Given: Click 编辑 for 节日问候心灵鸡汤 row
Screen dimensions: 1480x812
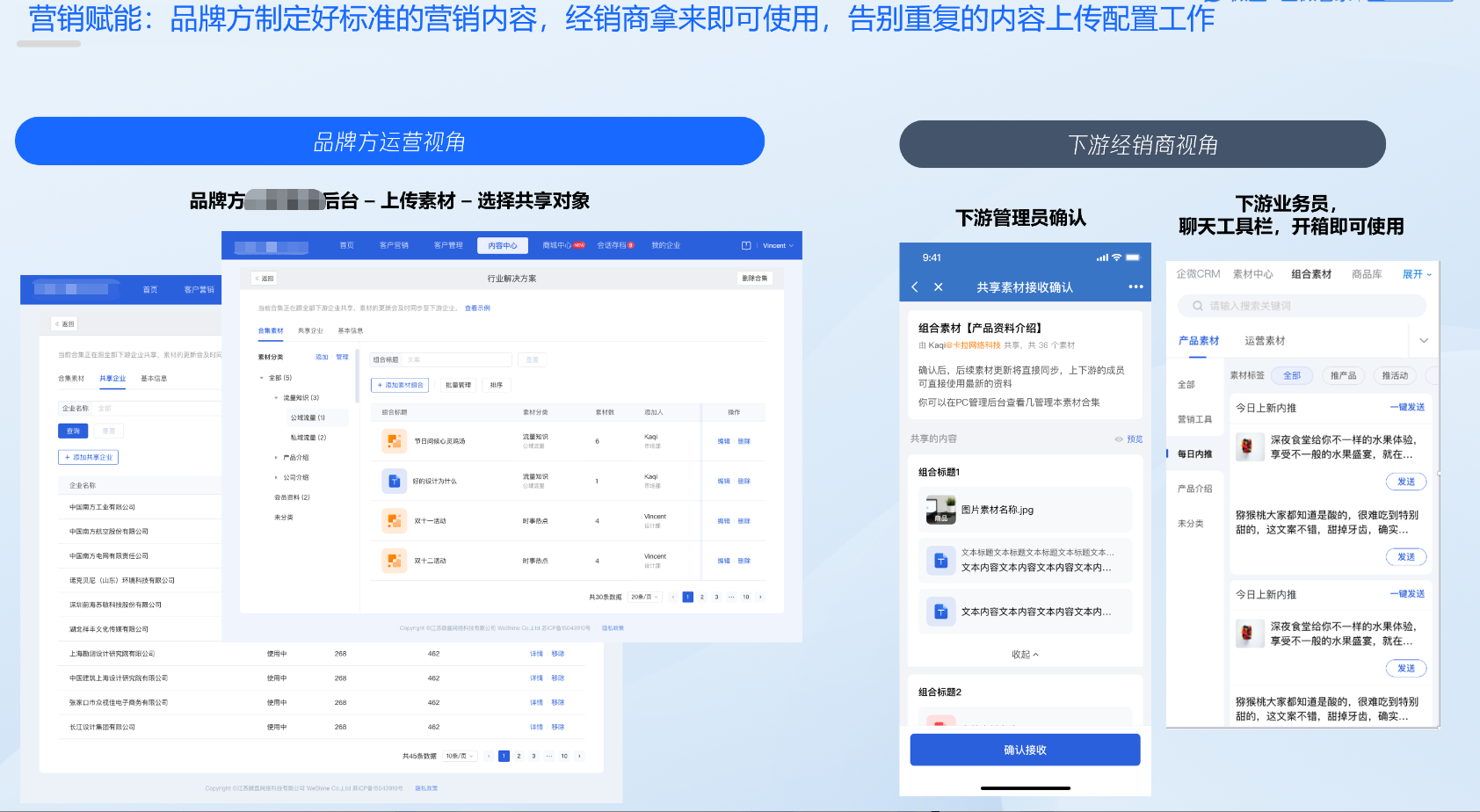Looking at the screenshot, I should click(x=723, y=441).
